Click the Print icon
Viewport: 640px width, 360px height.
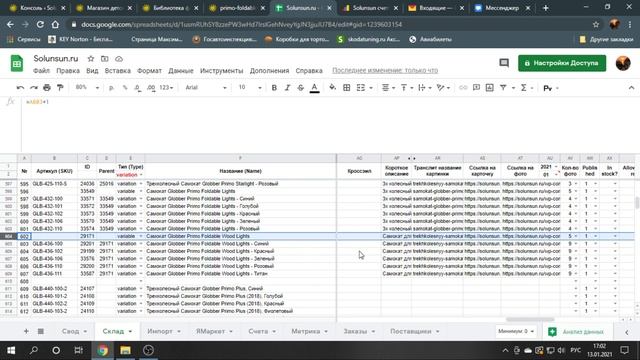tap(47, 88)
